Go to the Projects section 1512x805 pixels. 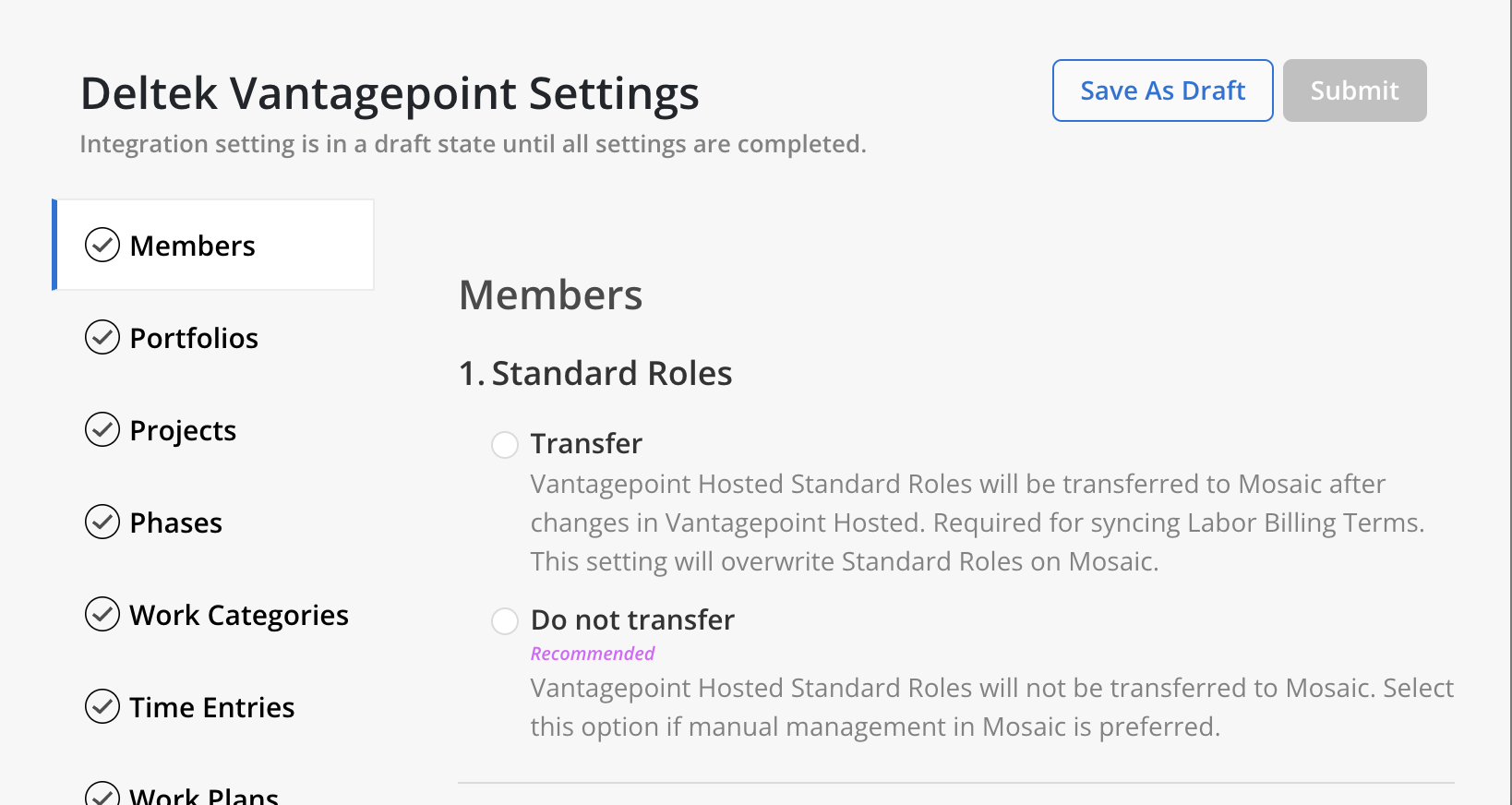(x=213, y=430)
